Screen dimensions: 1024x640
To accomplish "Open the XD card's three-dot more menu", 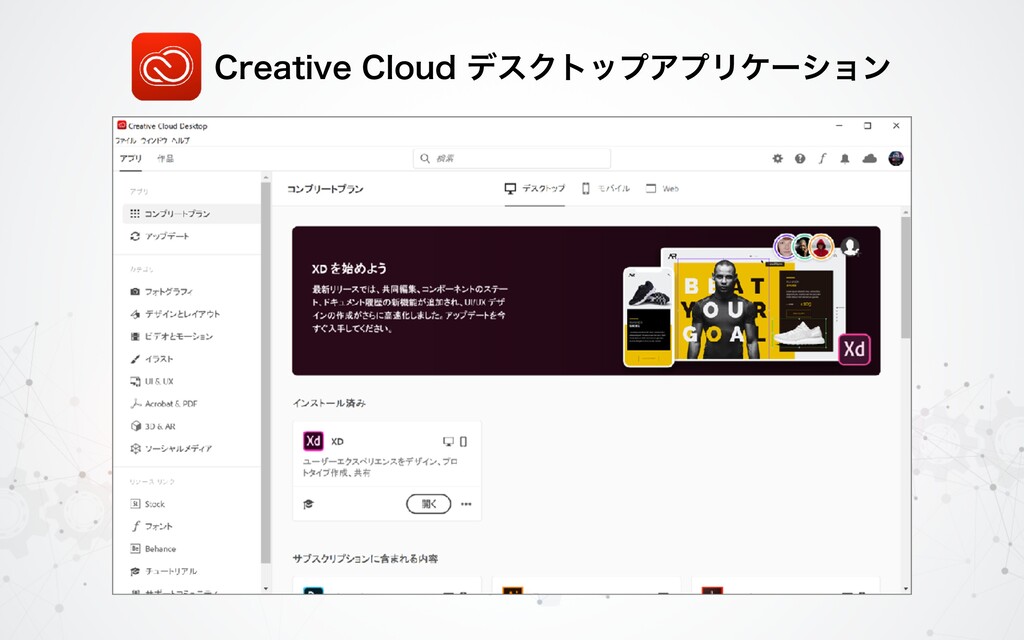I will pyautogui.click(x=466, y=504).
